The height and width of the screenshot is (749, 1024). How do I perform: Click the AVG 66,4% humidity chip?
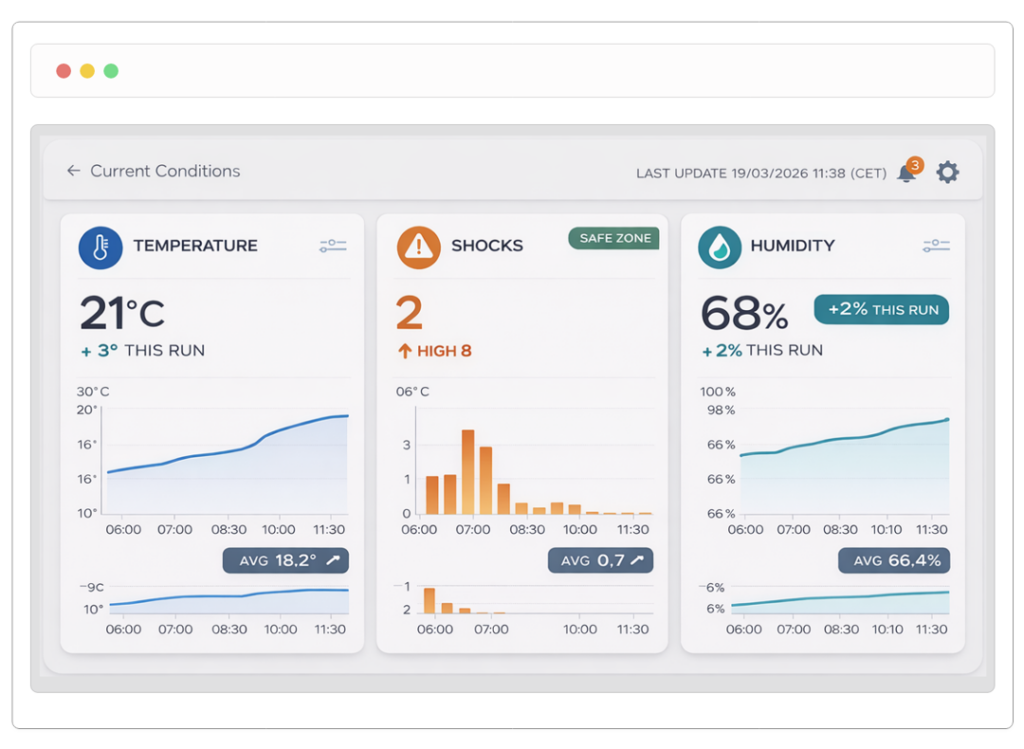point(893,560)
